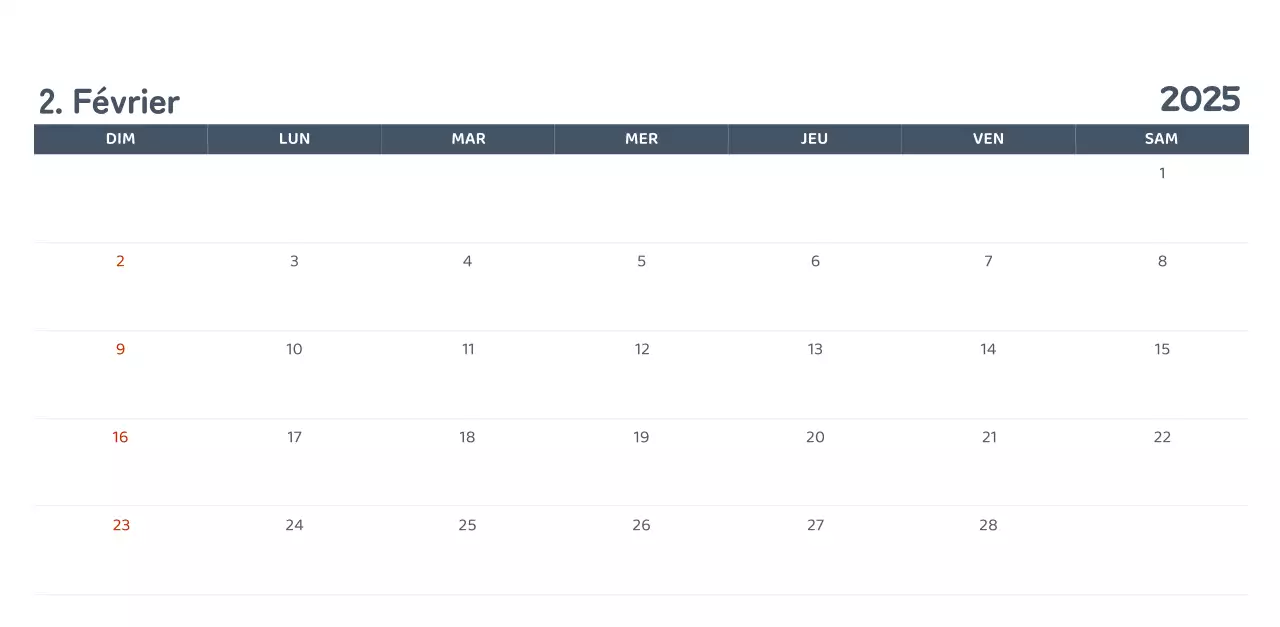Select Thursday the 27th
The image size is (1280, 627).
coord(815,525)
